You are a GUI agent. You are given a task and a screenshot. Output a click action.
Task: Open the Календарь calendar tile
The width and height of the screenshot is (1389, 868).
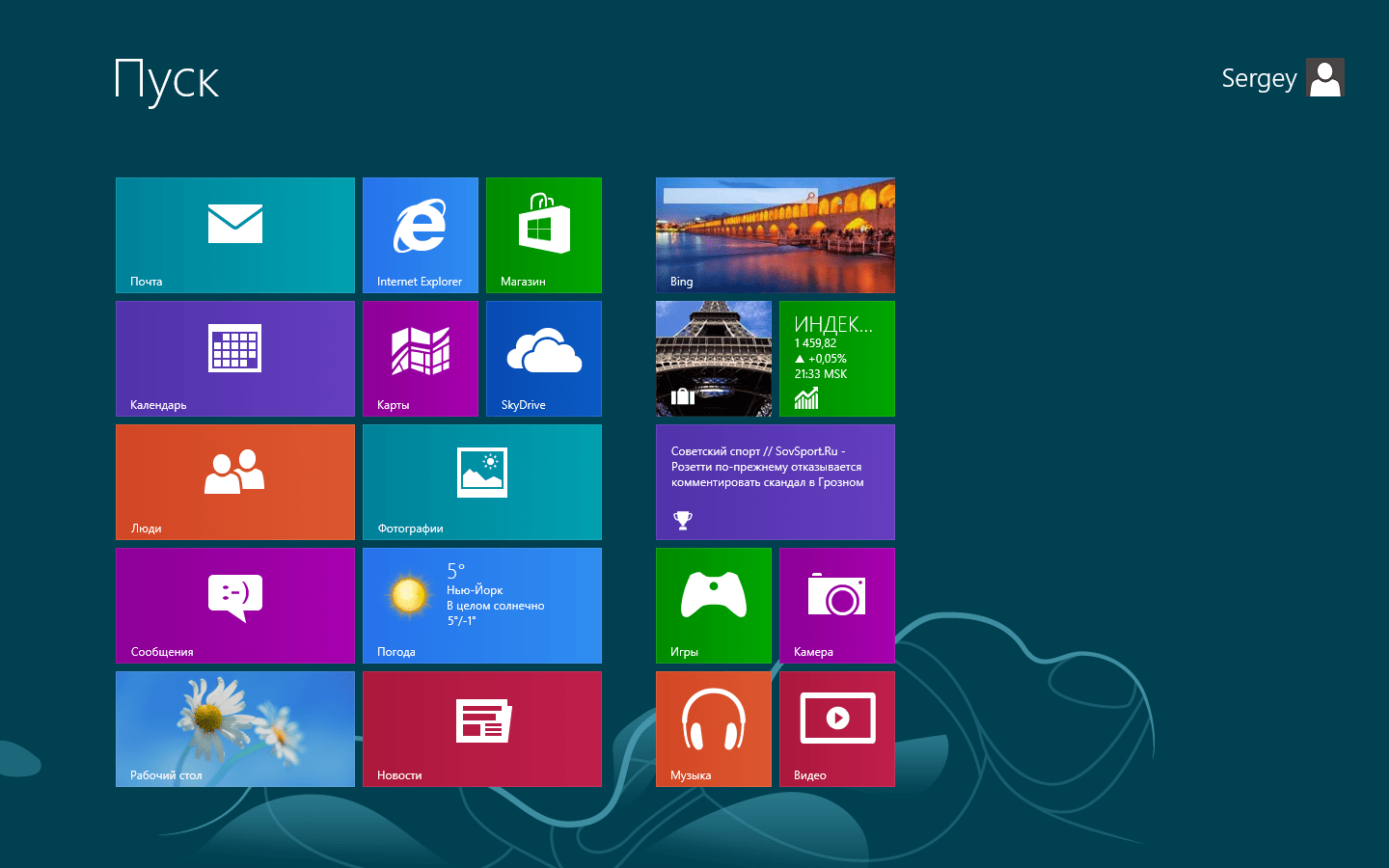[x=235, y=359]
